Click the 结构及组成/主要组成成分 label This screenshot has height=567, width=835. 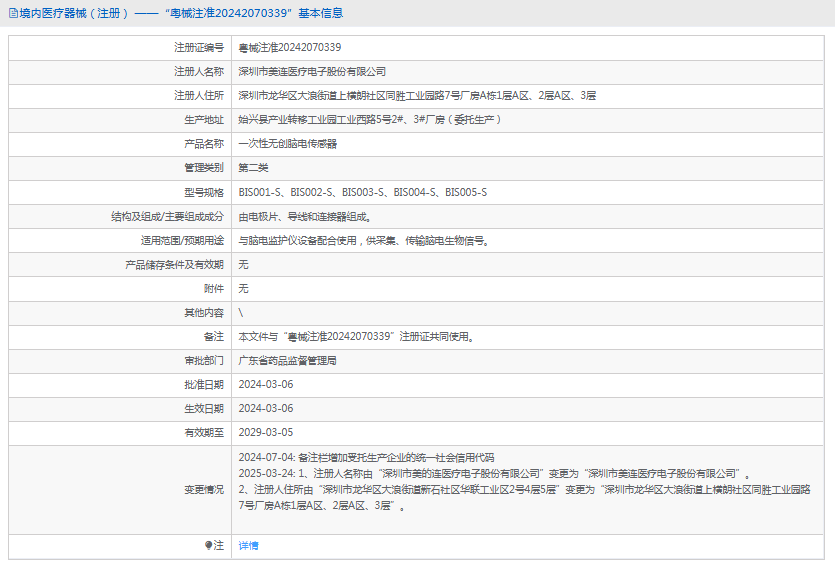pyautogui.click(x=167, y=217)
